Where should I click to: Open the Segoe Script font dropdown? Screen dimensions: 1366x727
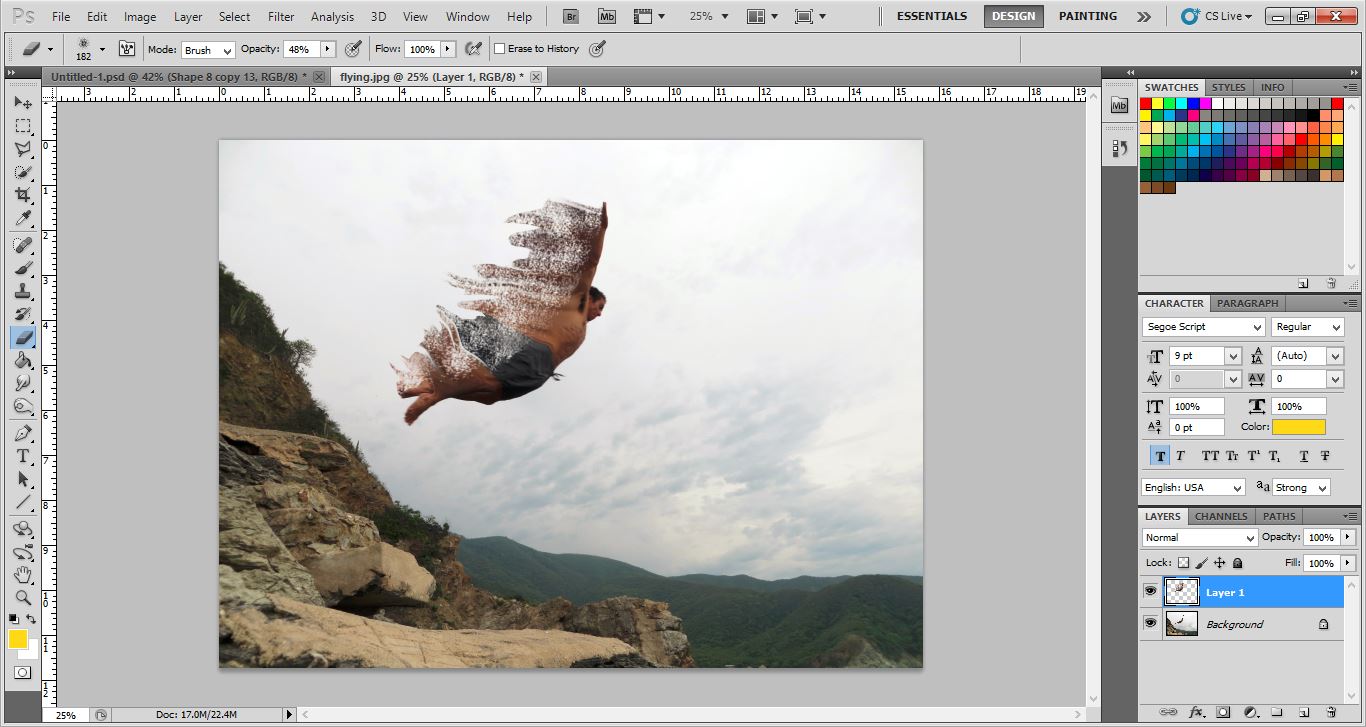tap(1204, 327)
